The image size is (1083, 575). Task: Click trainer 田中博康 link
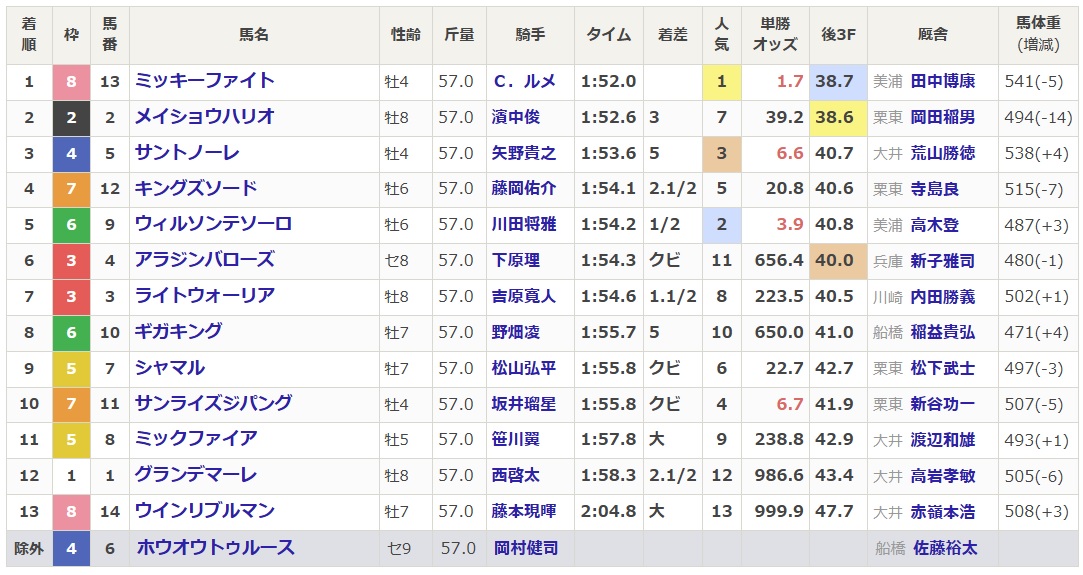pos(942,82)
